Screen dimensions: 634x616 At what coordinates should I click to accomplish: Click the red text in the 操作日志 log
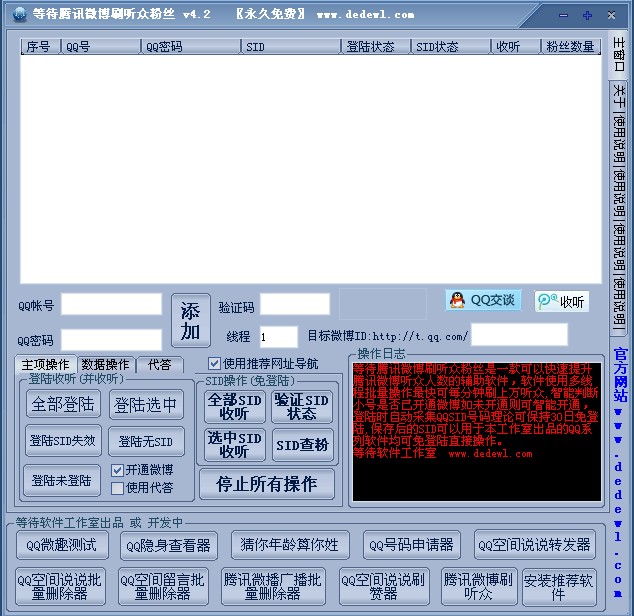tap(476, 411)
